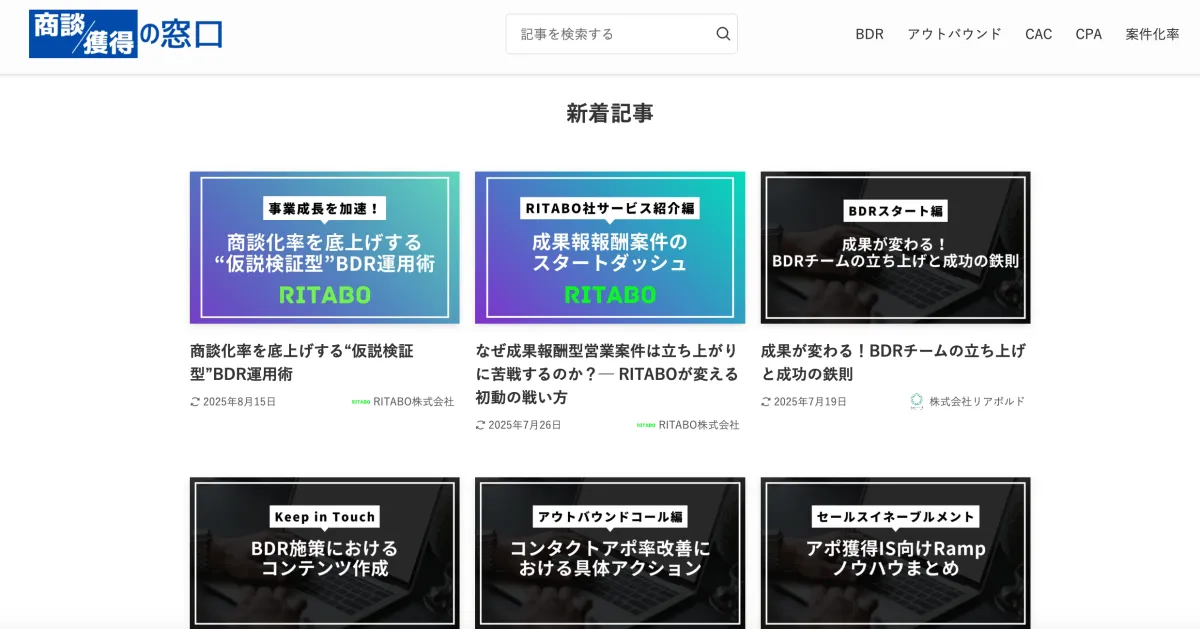
Task: Open the CPA navigation link
Action: click(x=1088, y=34)
